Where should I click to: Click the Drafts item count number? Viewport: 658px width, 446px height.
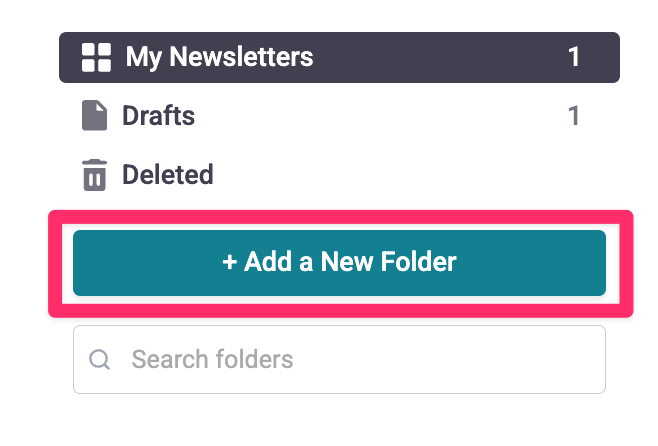point(574,116)
